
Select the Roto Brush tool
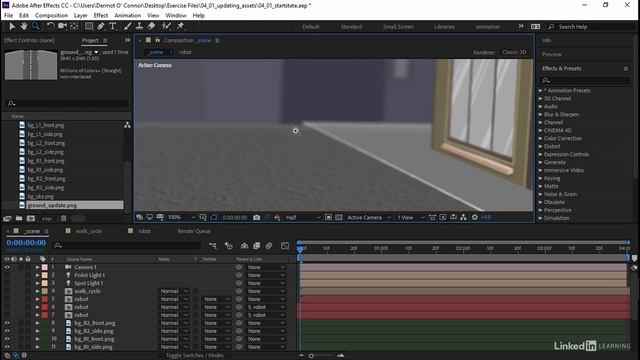click(166, 27)
